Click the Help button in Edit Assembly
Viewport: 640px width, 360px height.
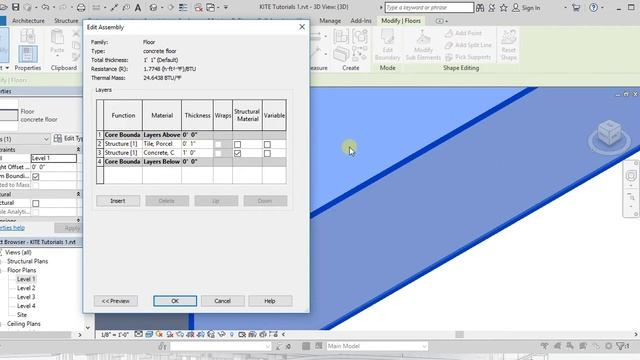pyautogui.click(x=270, y=301)
